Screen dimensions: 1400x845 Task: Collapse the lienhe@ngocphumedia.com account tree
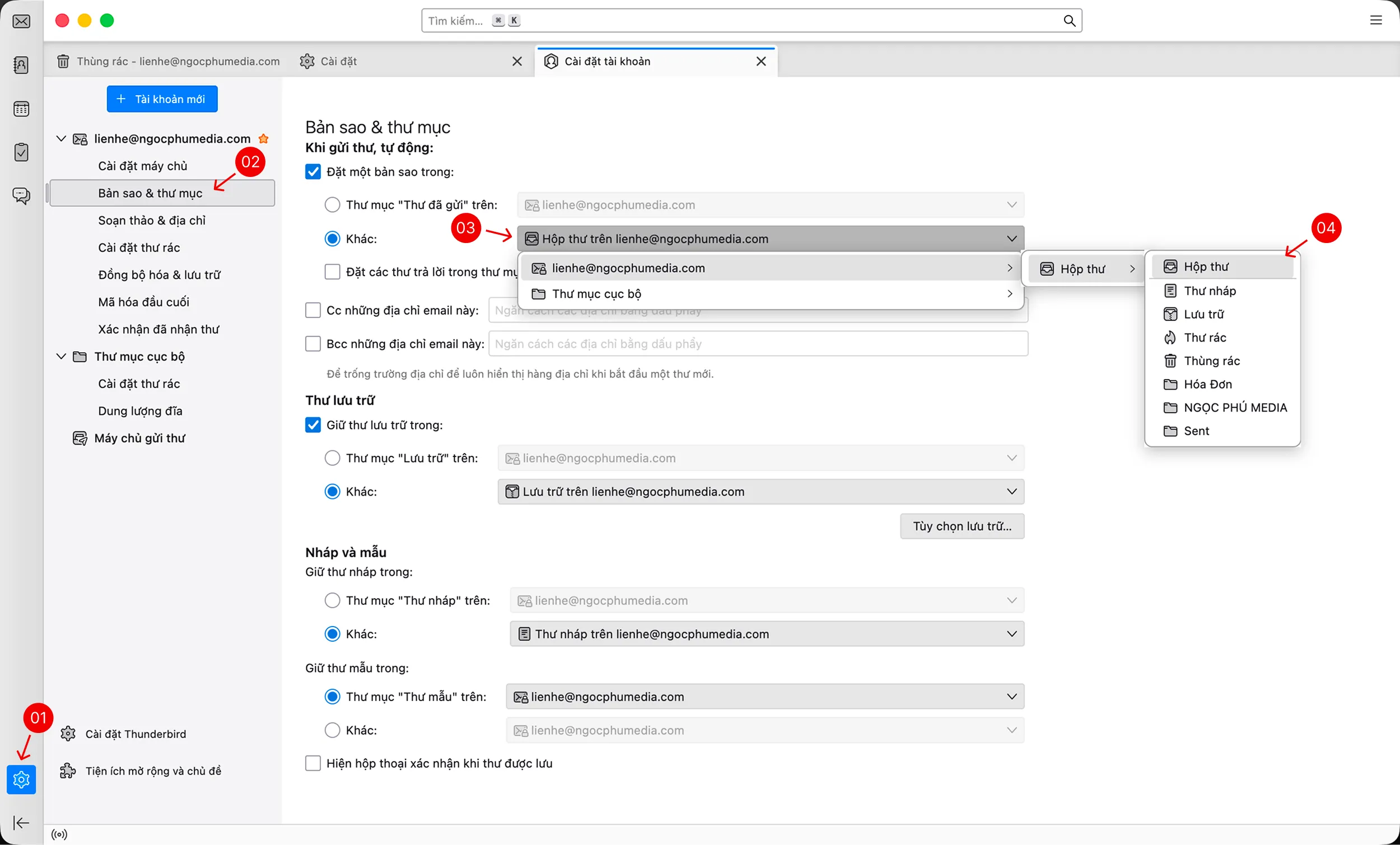61,138
